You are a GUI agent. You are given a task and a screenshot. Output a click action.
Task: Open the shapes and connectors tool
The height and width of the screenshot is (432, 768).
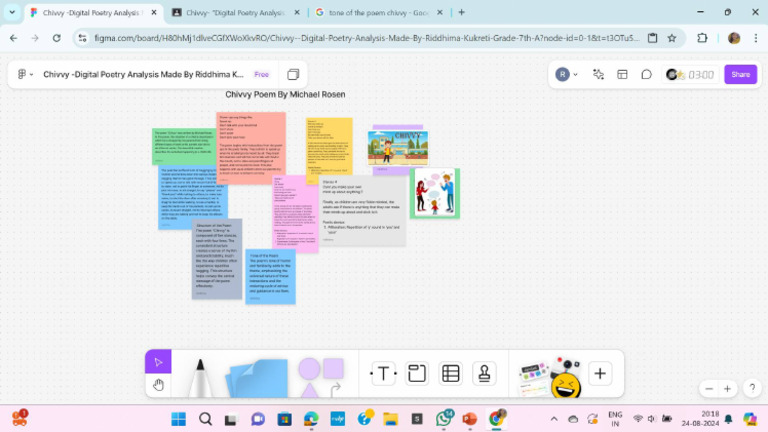(x=320, y=375)
